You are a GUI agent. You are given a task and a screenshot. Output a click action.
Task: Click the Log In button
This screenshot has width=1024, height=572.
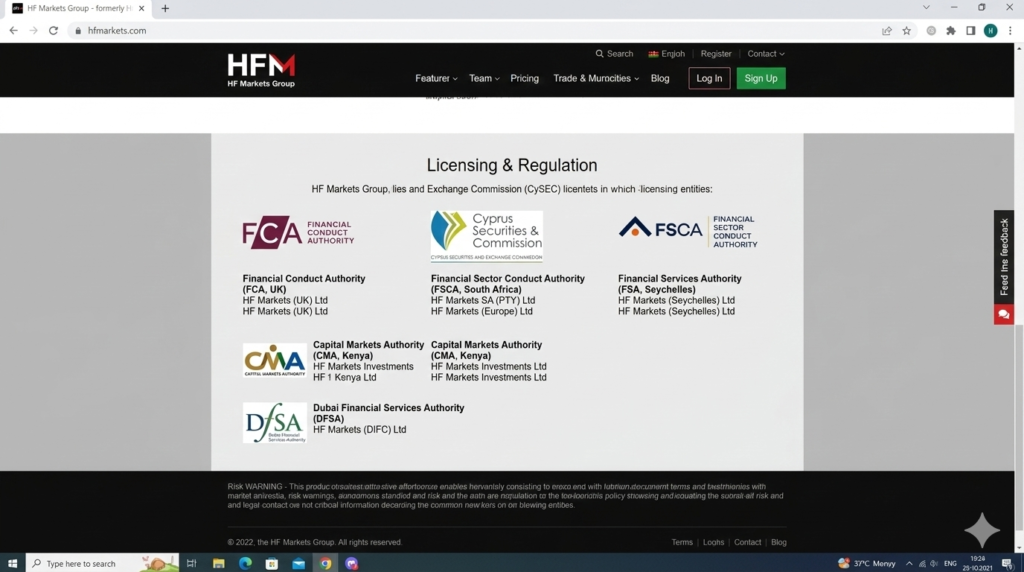709,78
